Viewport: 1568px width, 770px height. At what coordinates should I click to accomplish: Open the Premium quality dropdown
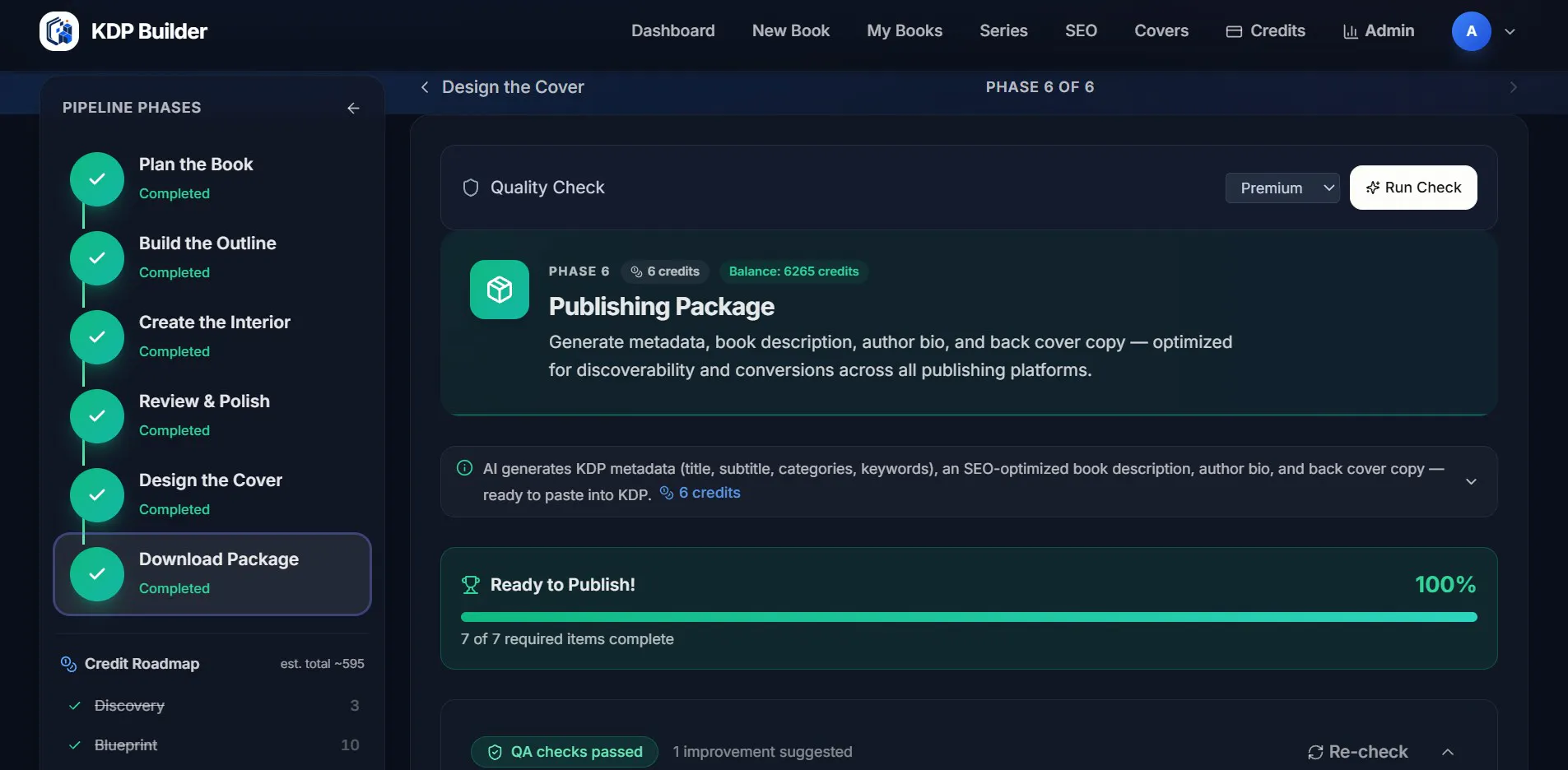[1282, 188]
